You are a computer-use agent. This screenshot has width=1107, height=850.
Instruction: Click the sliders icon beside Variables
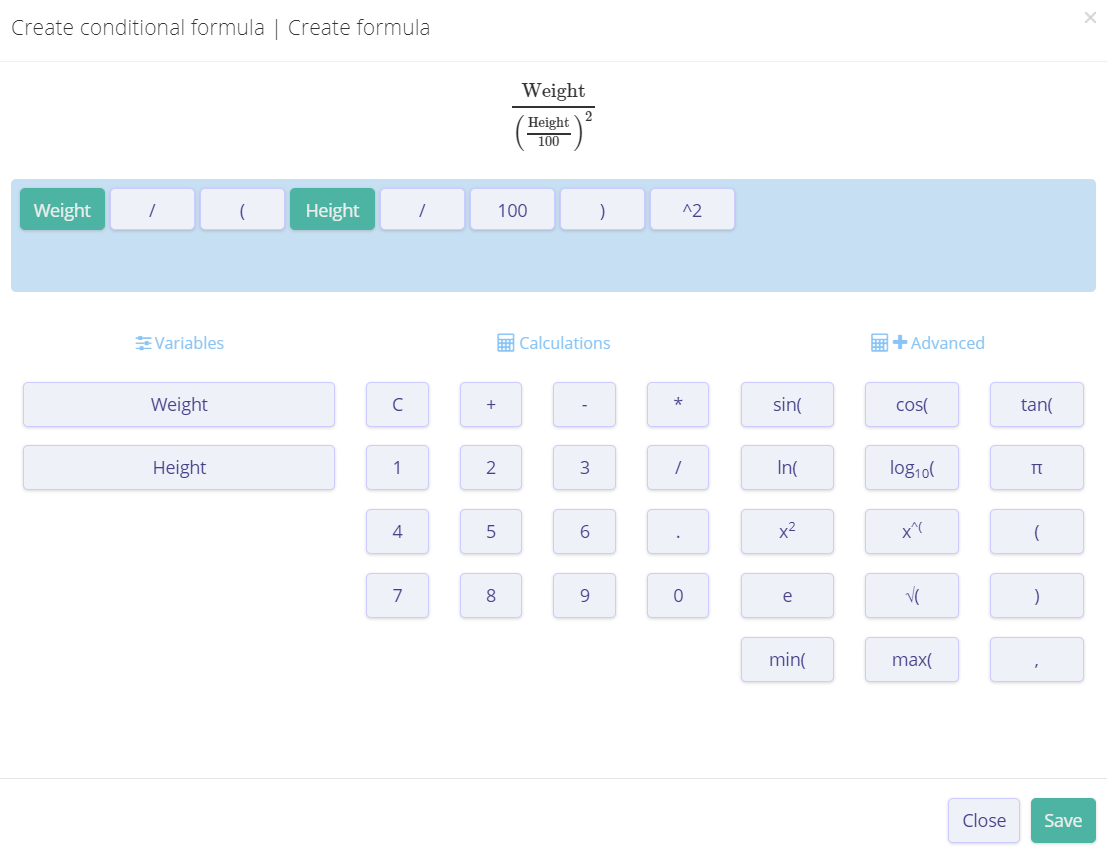(143, 343)
